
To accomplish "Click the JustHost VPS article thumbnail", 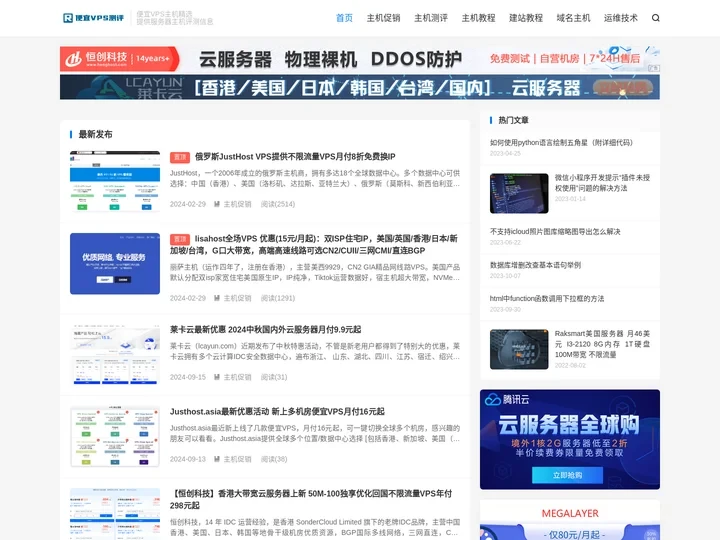I will click(115, 181).
